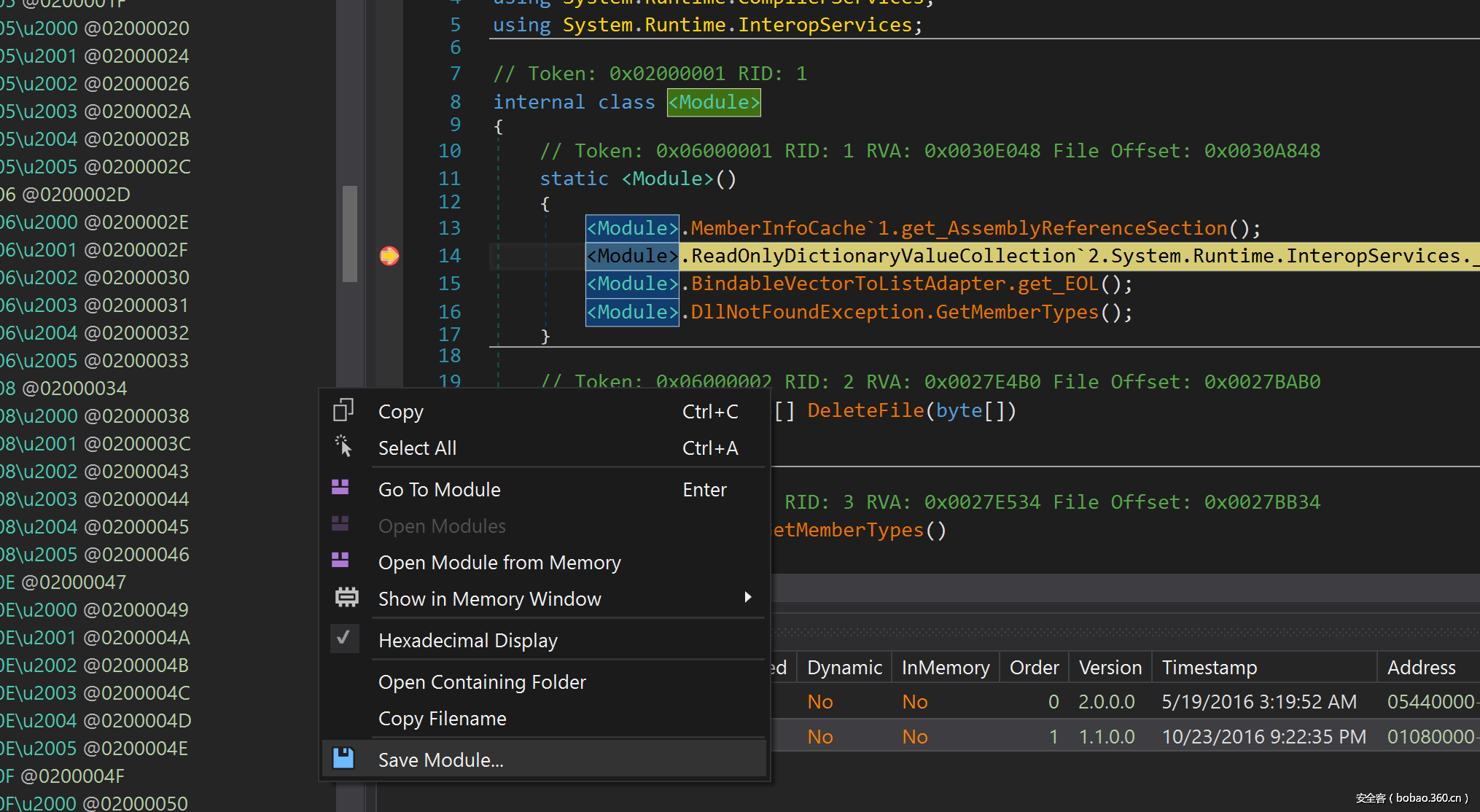
Task: Select module row with version 1.1.0.0
Action: pyautogui.click(x=1106, y=737)
